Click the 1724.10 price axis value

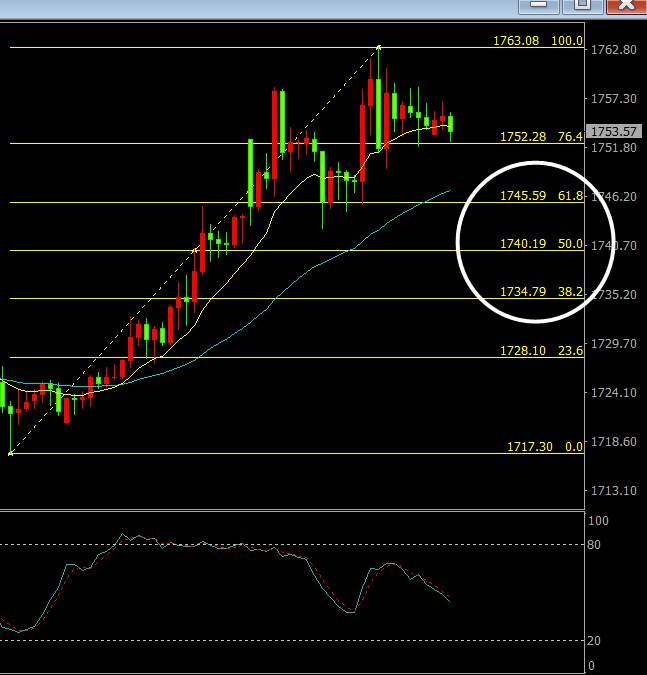coord(614,393)
